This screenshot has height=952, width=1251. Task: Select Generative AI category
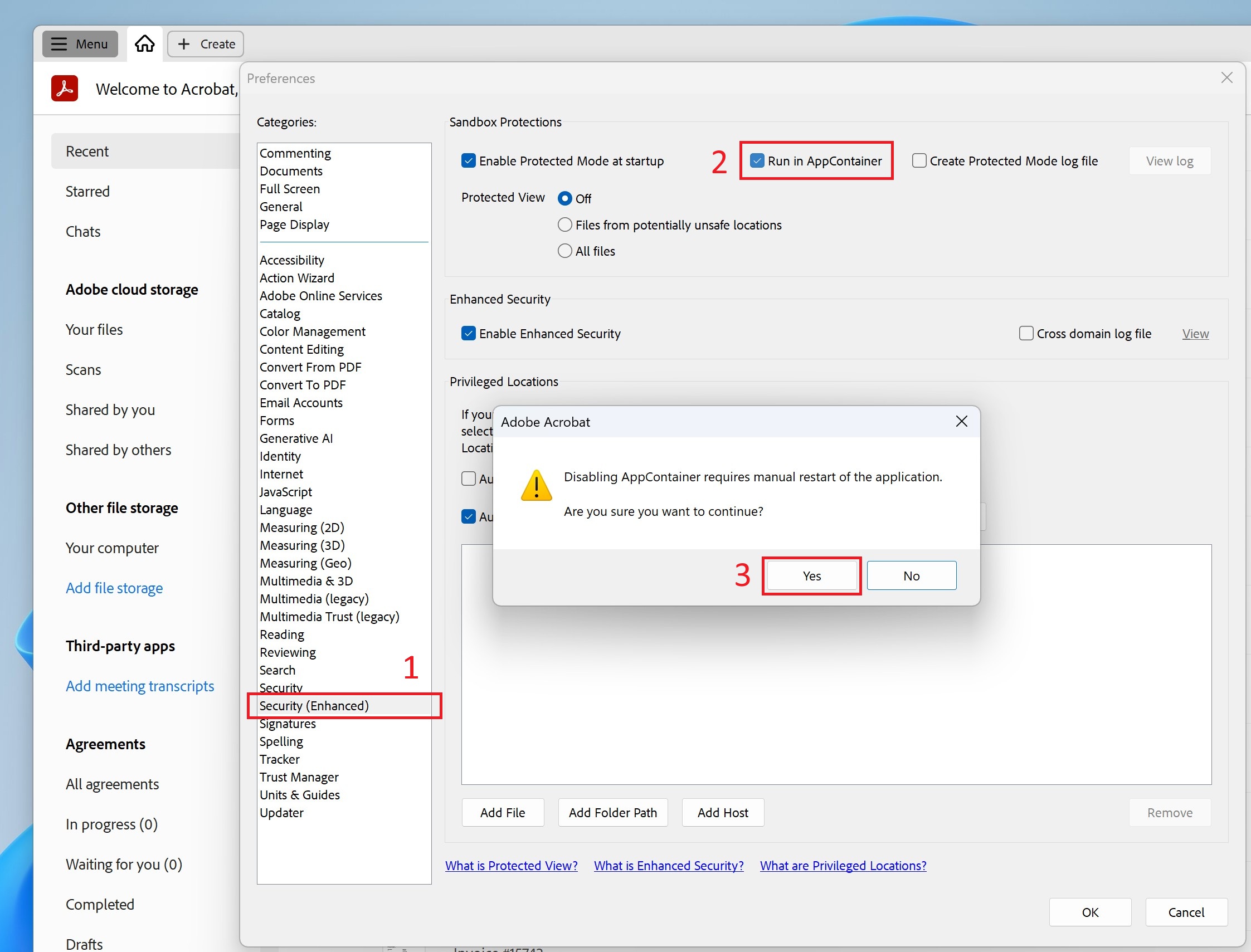[x=343, y=438]
